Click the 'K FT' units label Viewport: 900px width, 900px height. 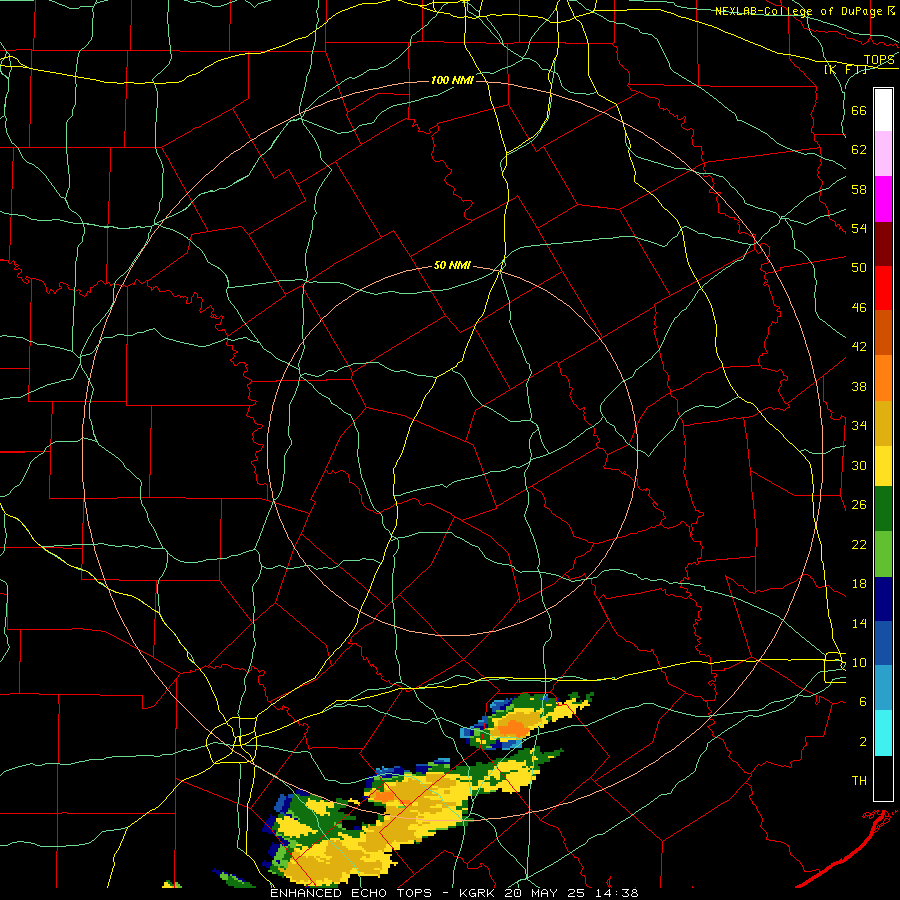(845, 70)
